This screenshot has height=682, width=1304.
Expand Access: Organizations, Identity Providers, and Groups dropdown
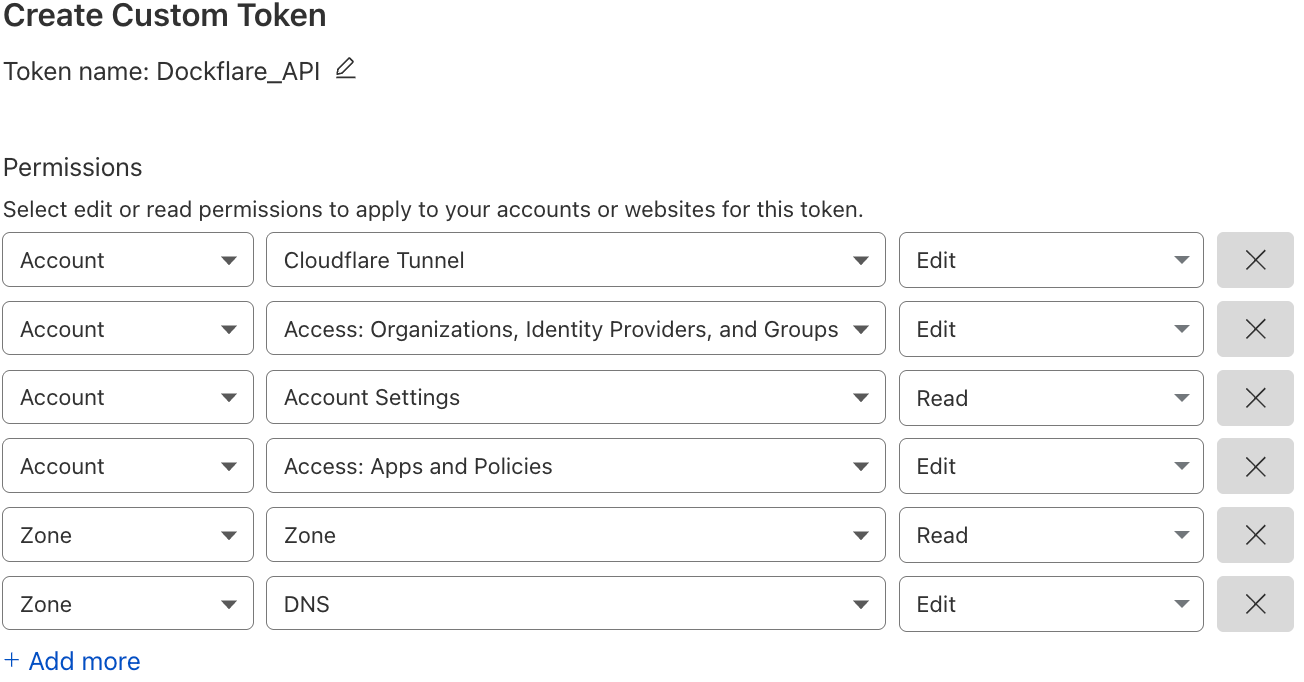point(575,329)
